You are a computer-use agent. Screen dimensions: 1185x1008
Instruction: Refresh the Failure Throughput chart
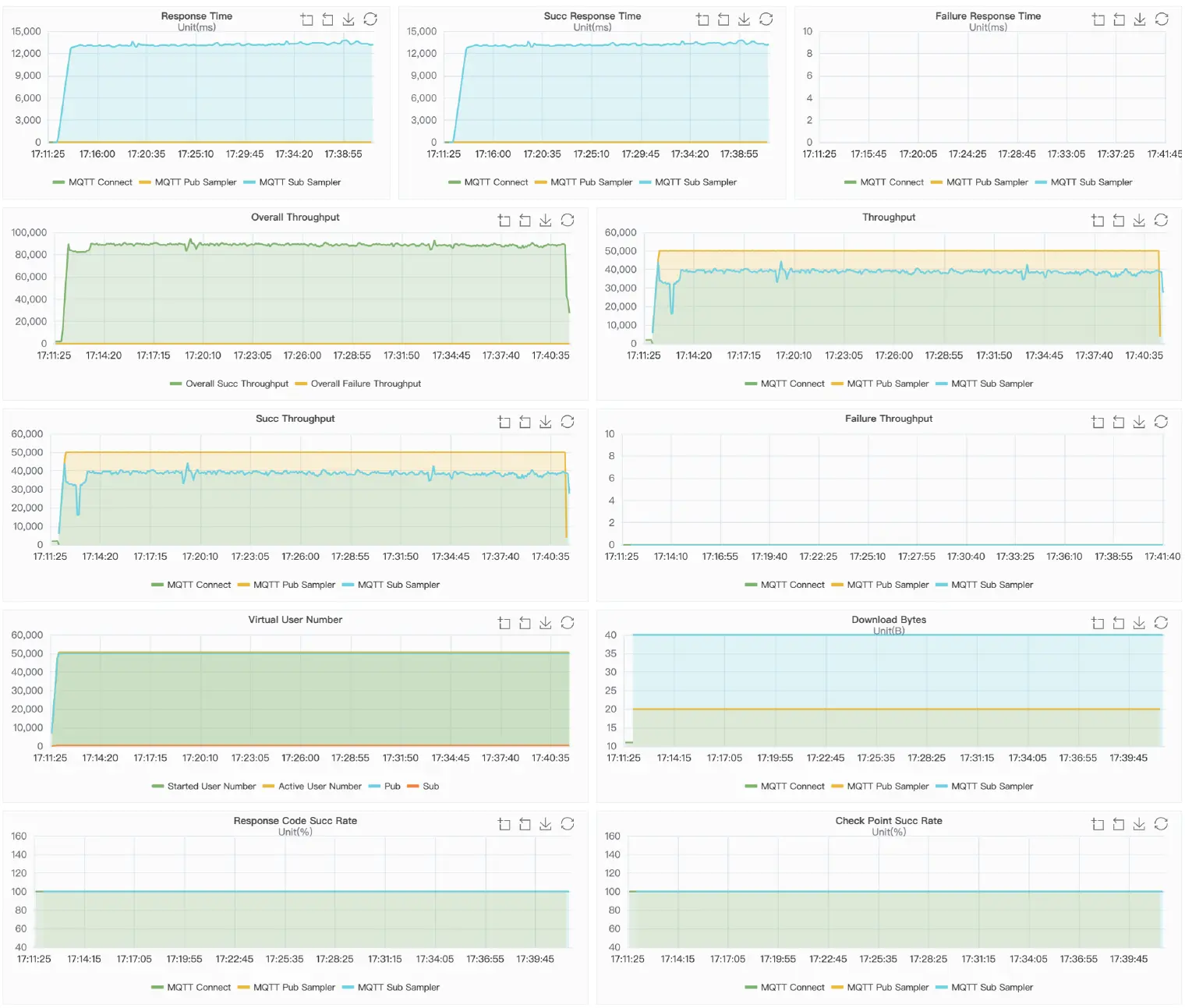pyautogui.click(x=1161, y=422)
